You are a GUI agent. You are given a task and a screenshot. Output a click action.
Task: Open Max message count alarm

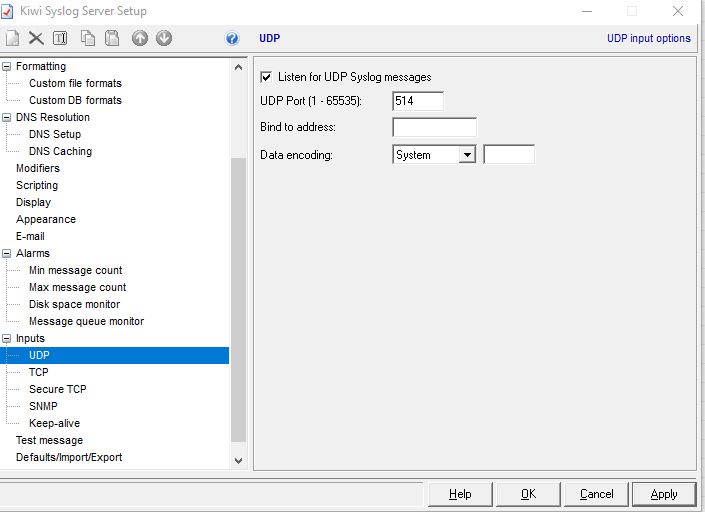pos(77,287)
